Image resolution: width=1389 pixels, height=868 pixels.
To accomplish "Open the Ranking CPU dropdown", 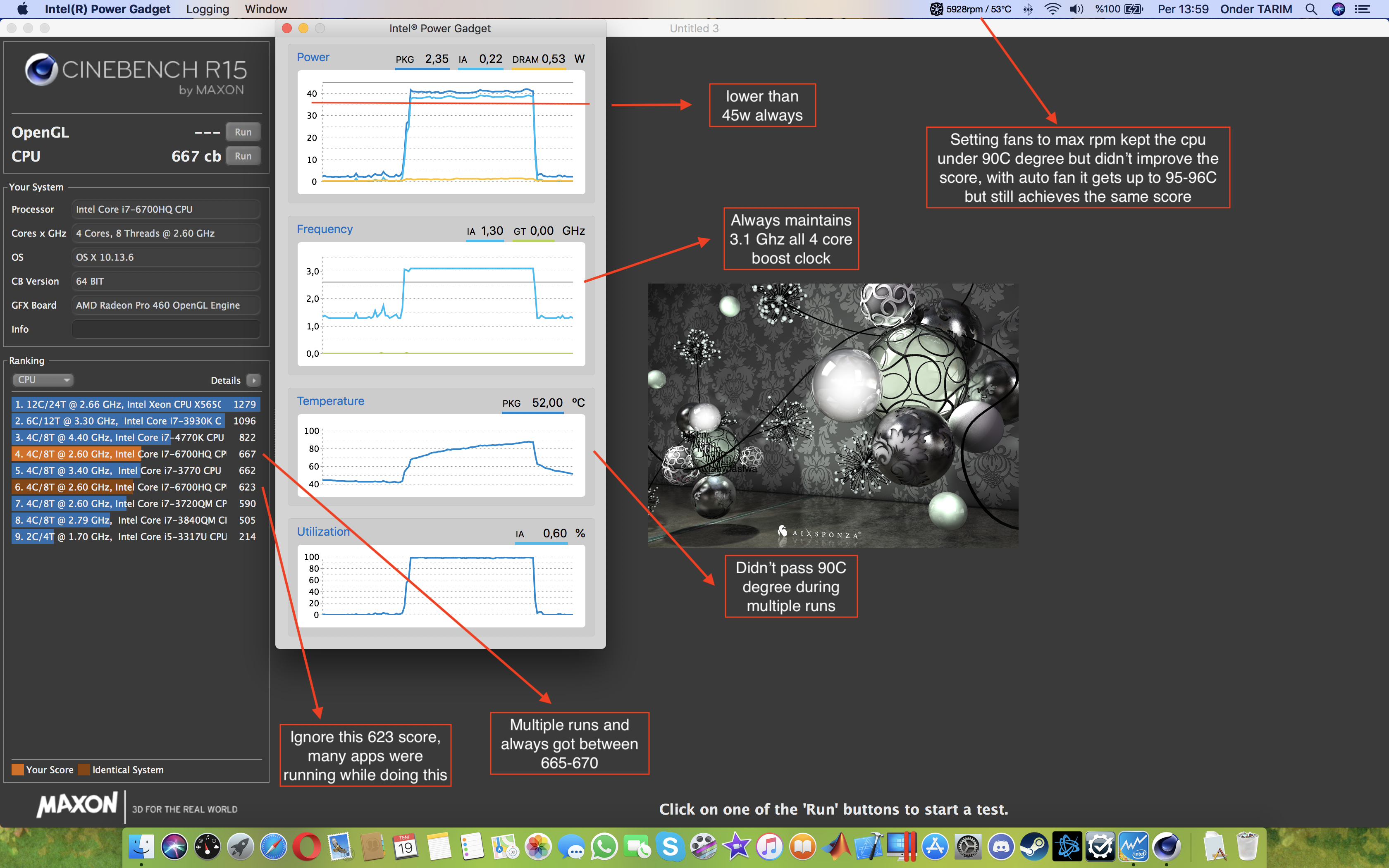I will tap(43, 380).
